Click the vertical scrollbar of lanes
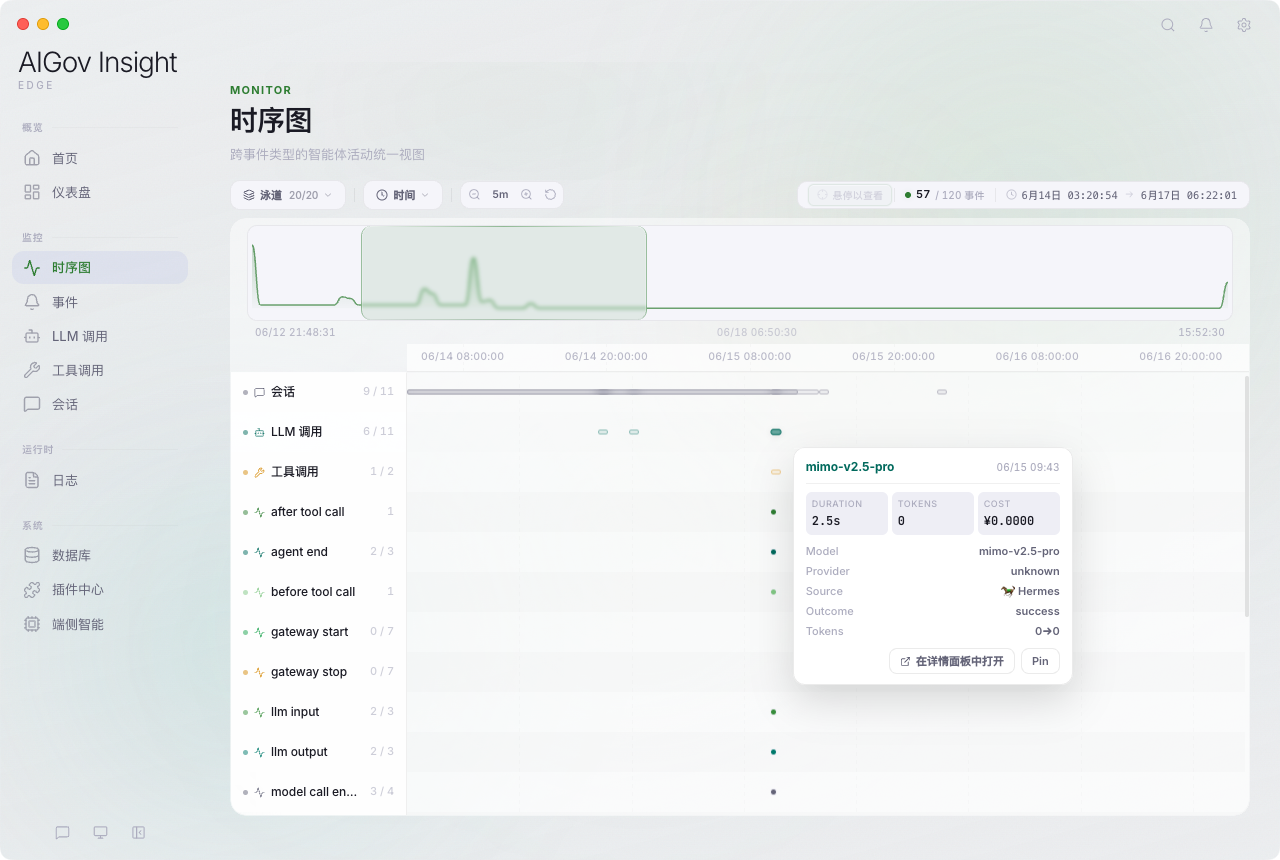This screenshot has width=1280, height=860. tap(1245, 496)
